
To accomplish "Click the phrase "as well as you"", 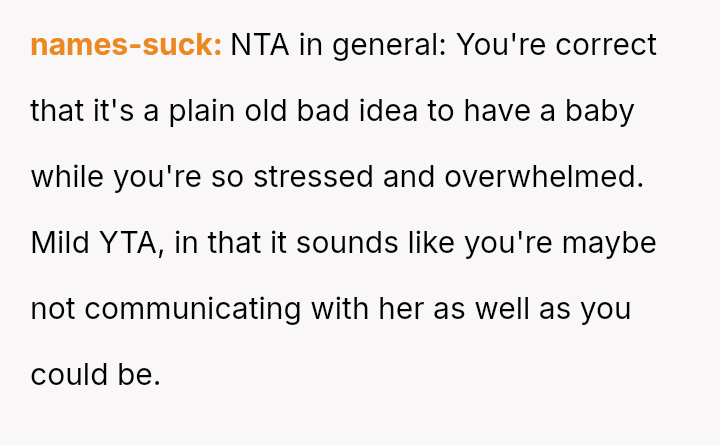I will [531, 308].
